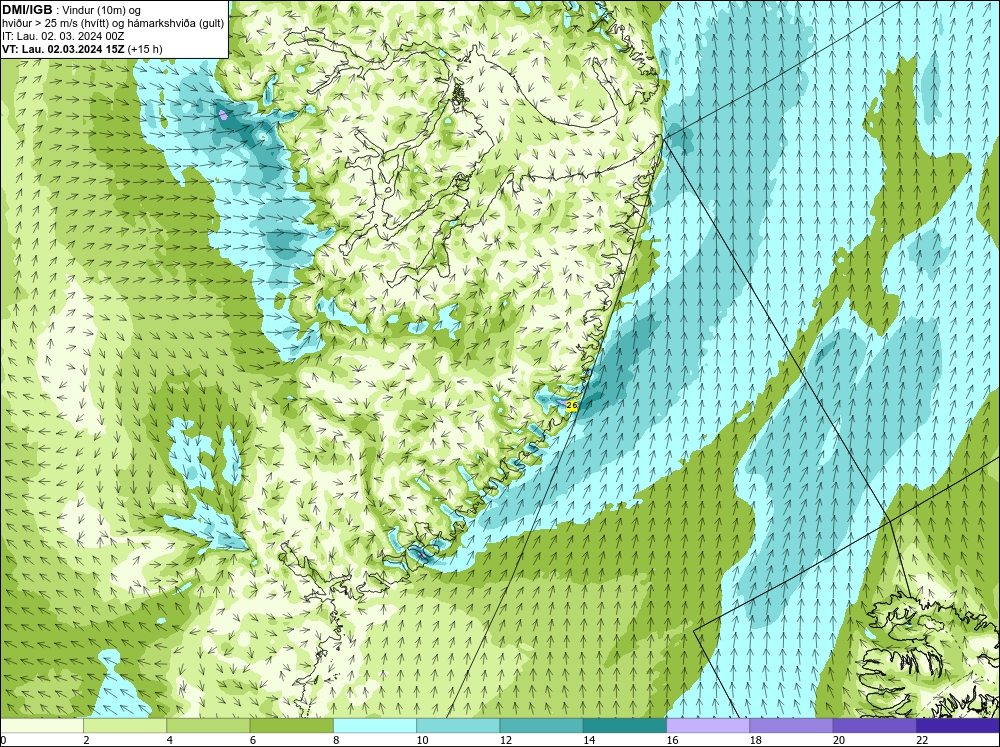Image resolution: width=1000 pixels, height=747 pixels.
Task: Click the legend value 12
Action: pos(506,740)
